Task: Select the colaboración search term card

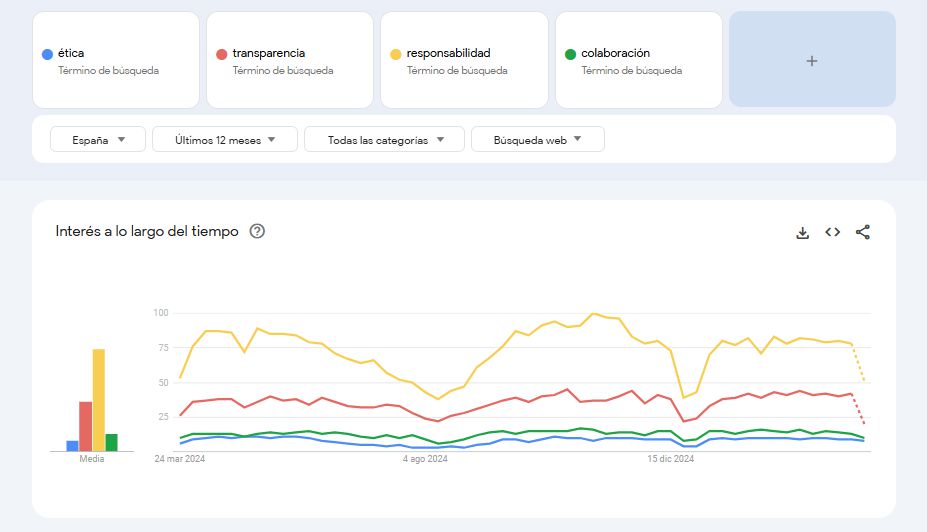Action: click(x=638, y=60)
